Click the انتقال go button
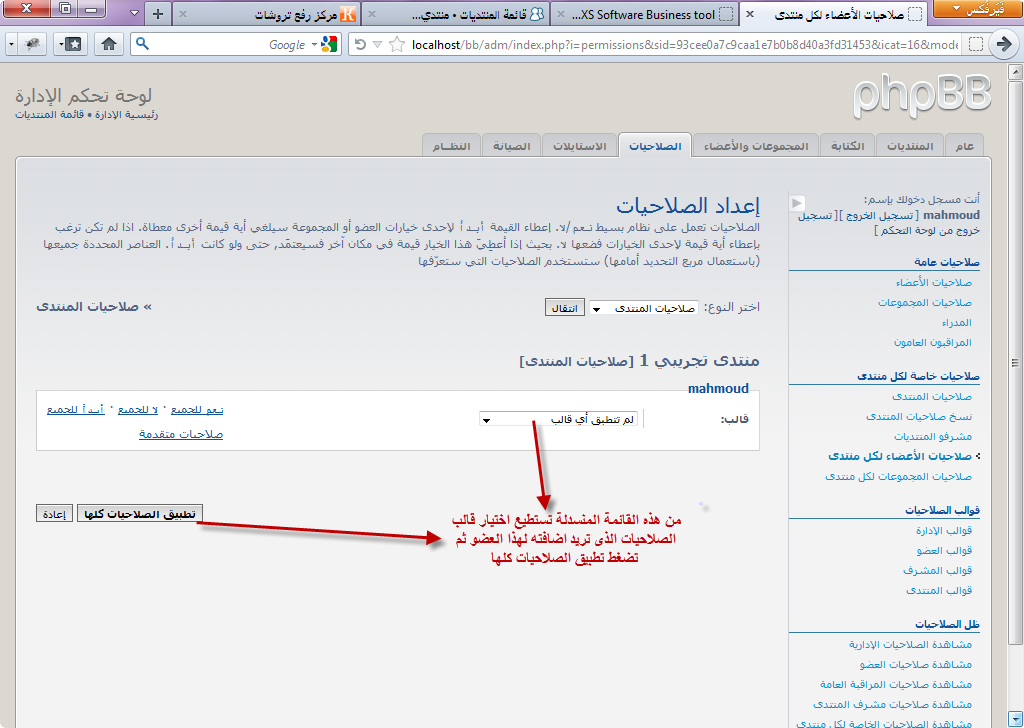The image size is (1024, 728). [564, 308]
